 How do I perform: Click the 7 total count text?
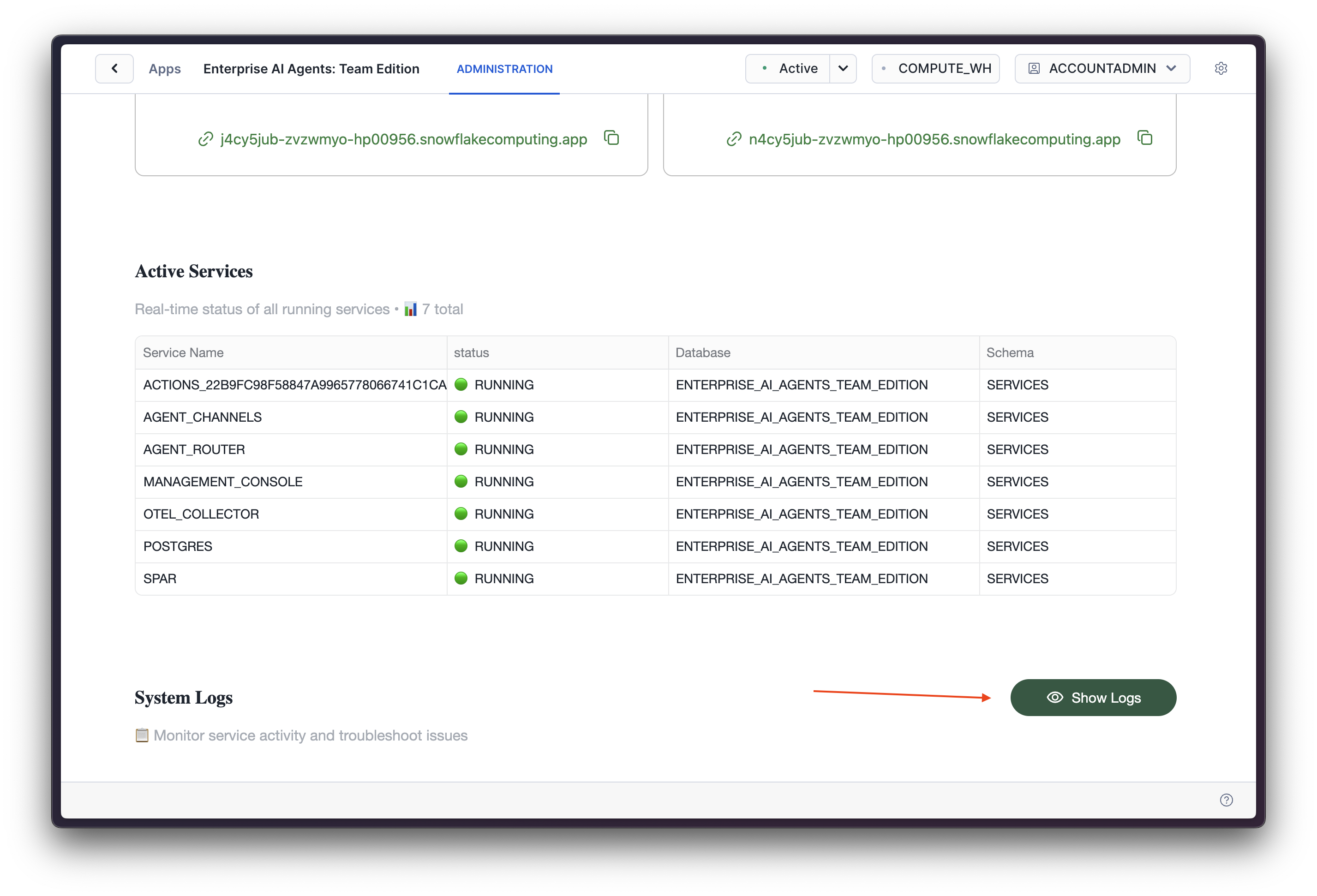click(x=442, y=310)
